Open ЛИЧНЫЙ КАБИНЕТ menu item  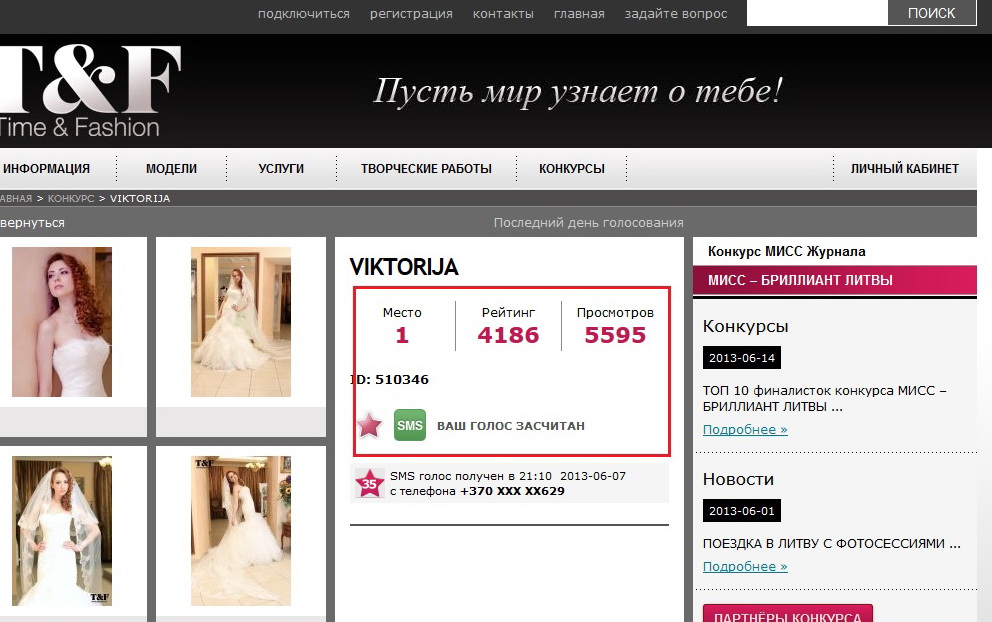905,168
